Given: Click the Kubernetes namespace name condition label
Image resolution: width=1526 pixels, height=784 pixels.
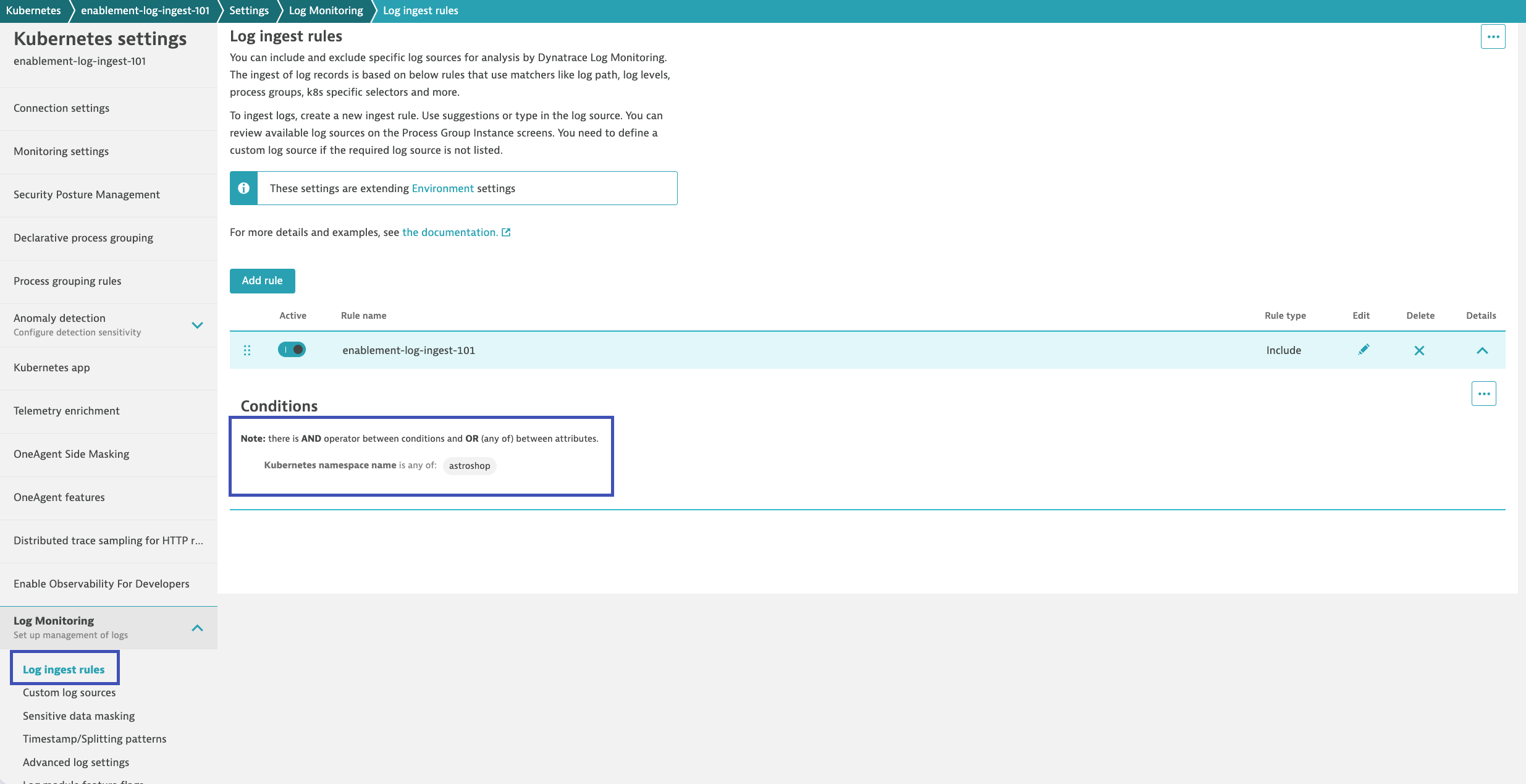Looking at the screenshot, I should point(330,465).
